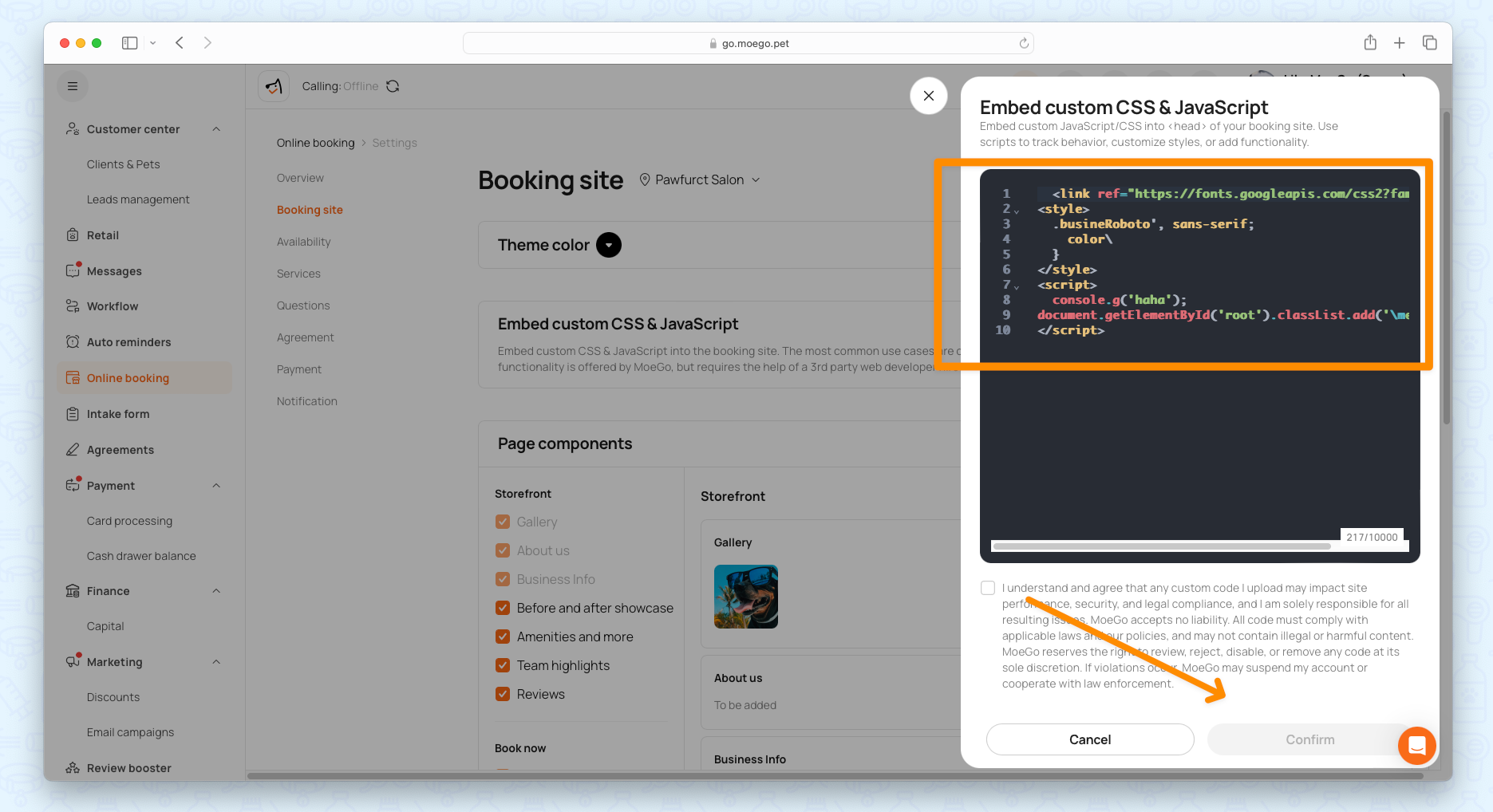Open Card processing
Viewport: 1493px width, 812px height.
click(129, 521)
